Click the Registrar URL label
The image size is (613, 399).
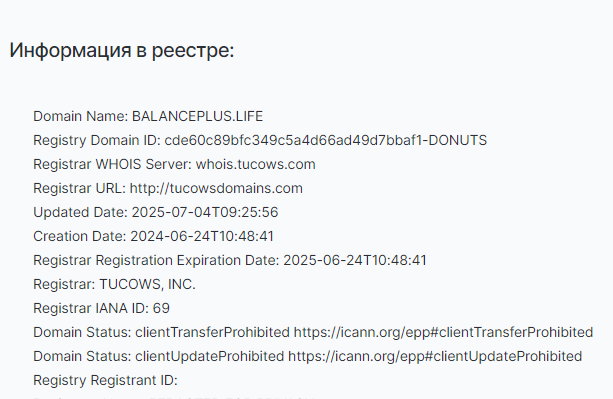(79, 188)
